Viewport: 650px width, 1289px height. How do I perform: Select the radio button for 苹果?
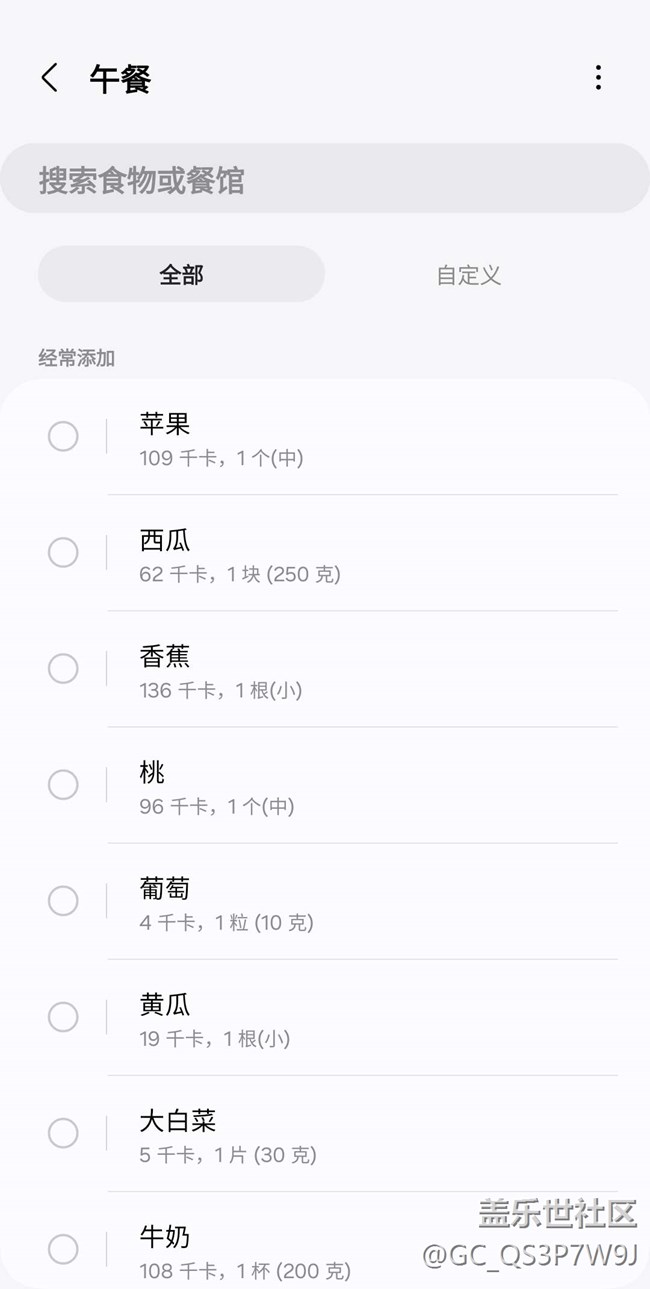[63, 437]
